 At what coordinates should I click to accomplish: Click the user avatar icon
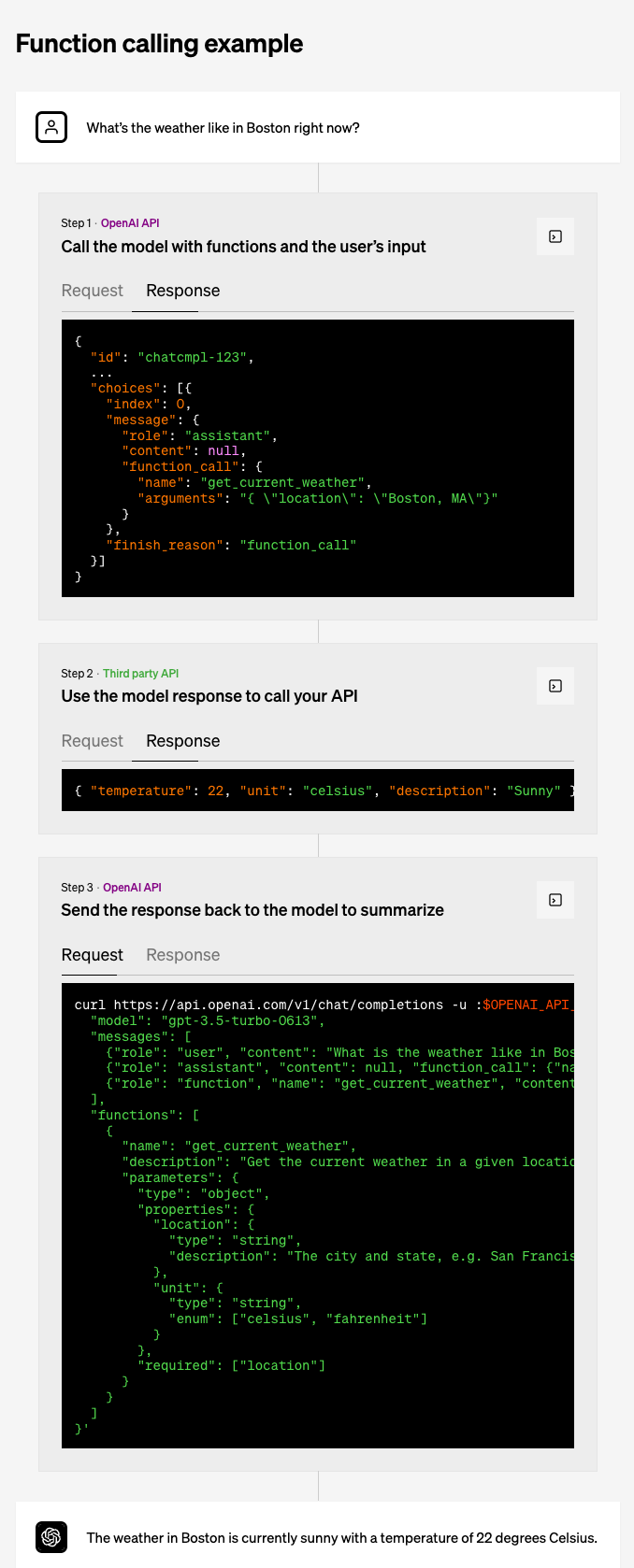(x=51, y=127)
